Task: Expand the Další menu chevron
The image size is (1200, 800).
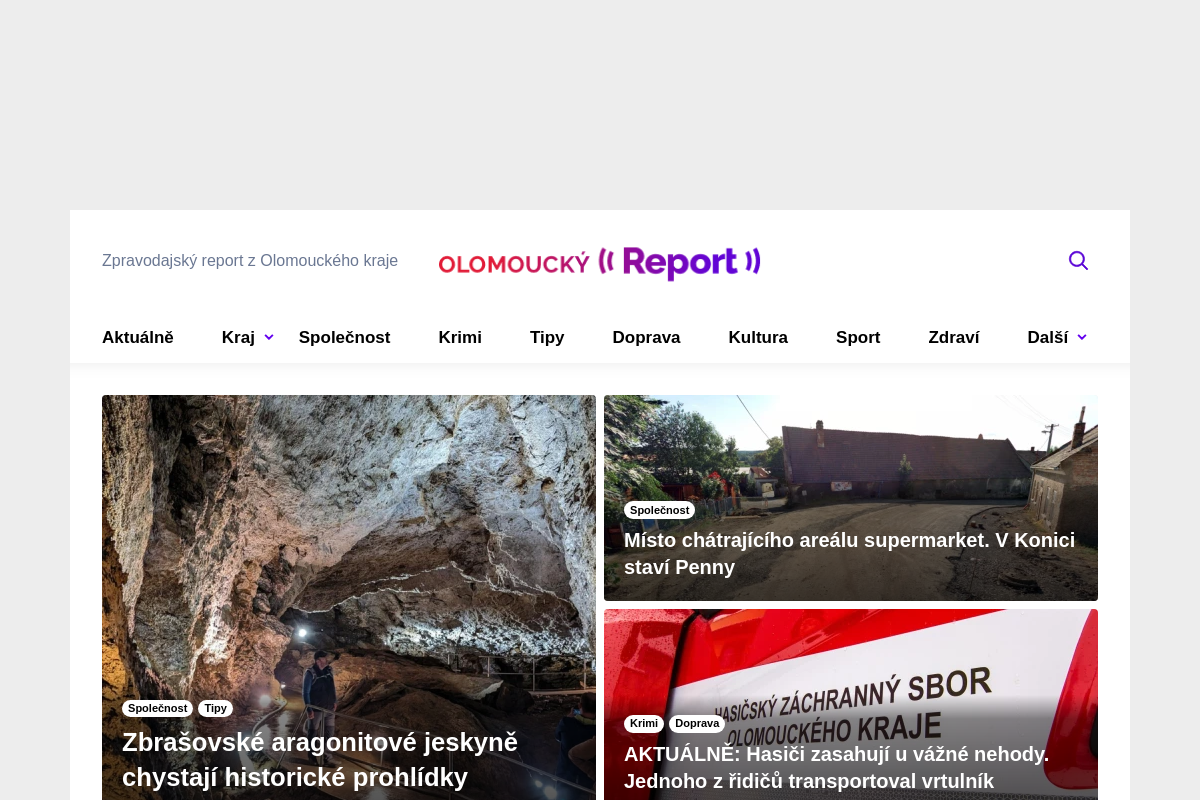Action: tap(1082, 338)
